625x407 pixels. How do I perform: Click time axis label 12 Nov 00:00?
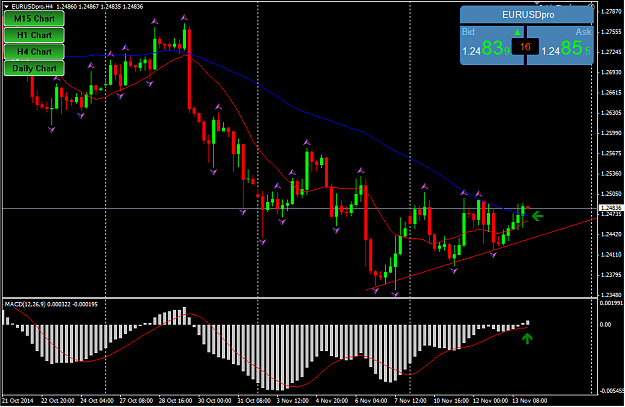click(x=490, y=400)
